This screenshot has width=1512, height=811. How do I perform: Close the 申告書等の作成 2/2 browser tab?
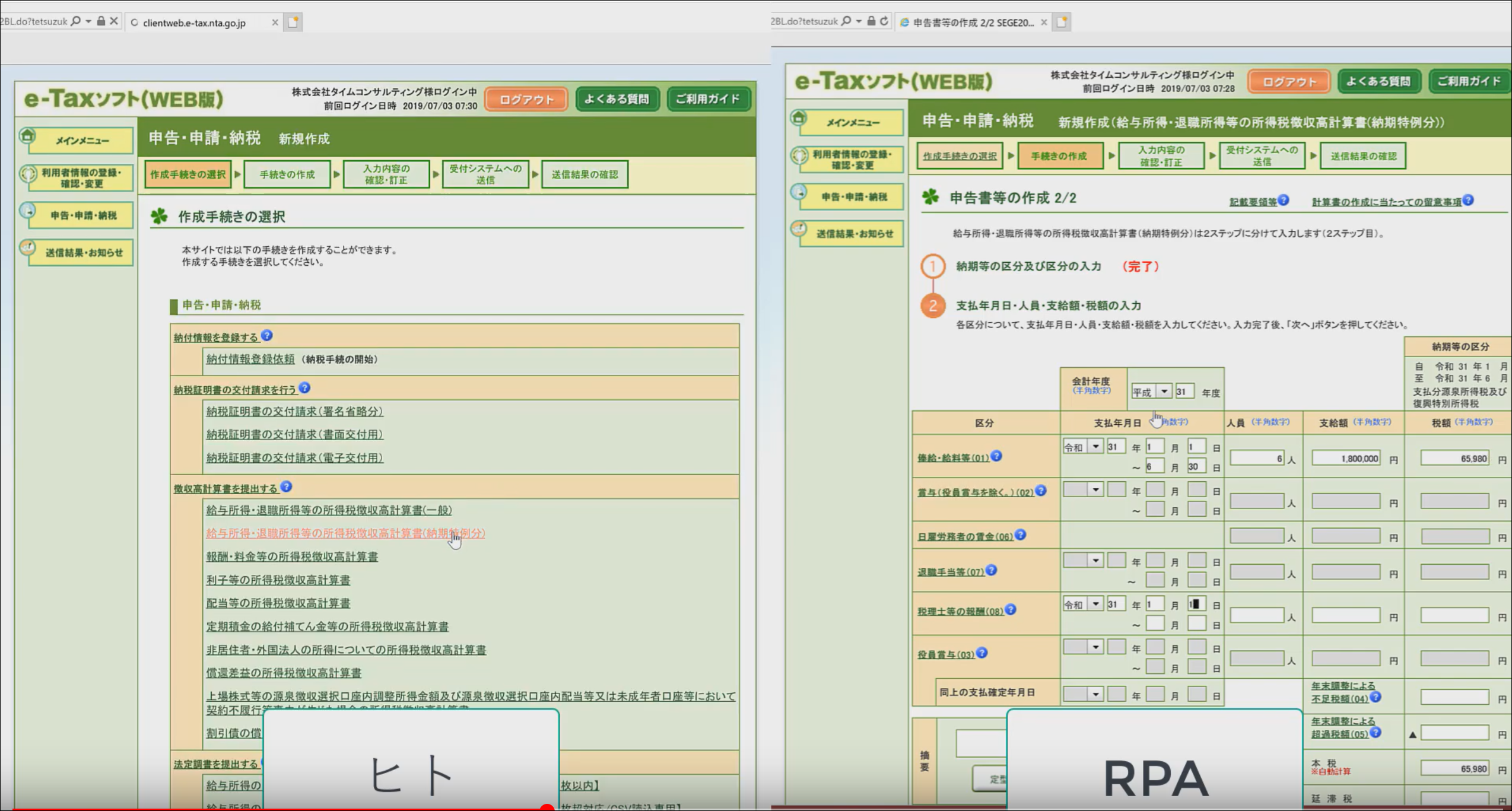[x=1044, y=23]
